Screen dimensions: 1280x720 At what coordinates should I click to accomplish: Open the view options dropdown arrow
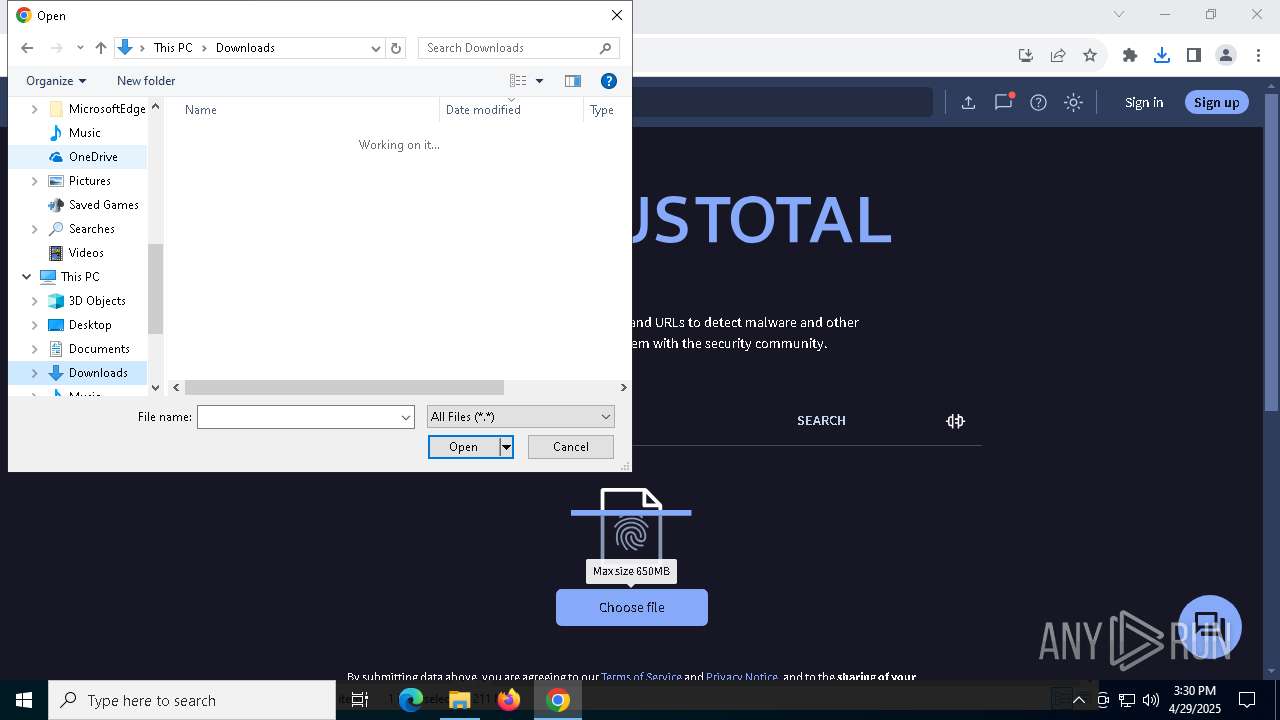coord(539,81)
